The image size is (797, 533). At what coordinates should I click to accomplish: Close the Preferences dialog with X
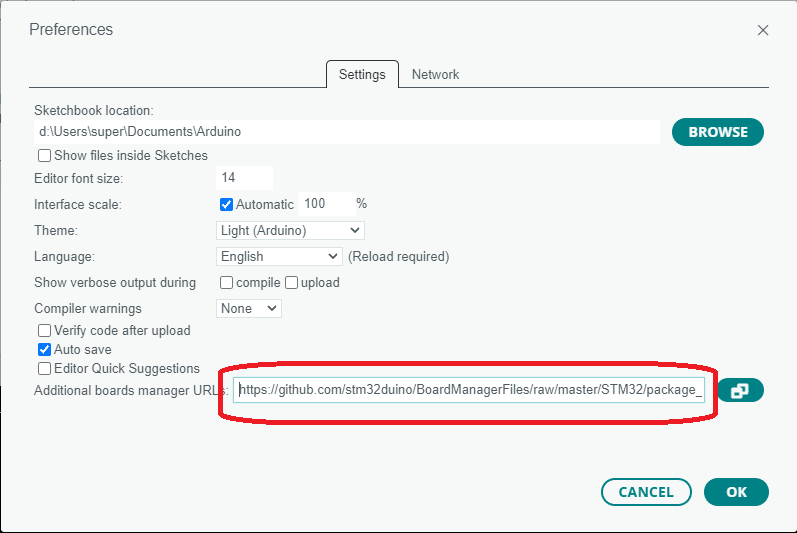click(762, 30)
